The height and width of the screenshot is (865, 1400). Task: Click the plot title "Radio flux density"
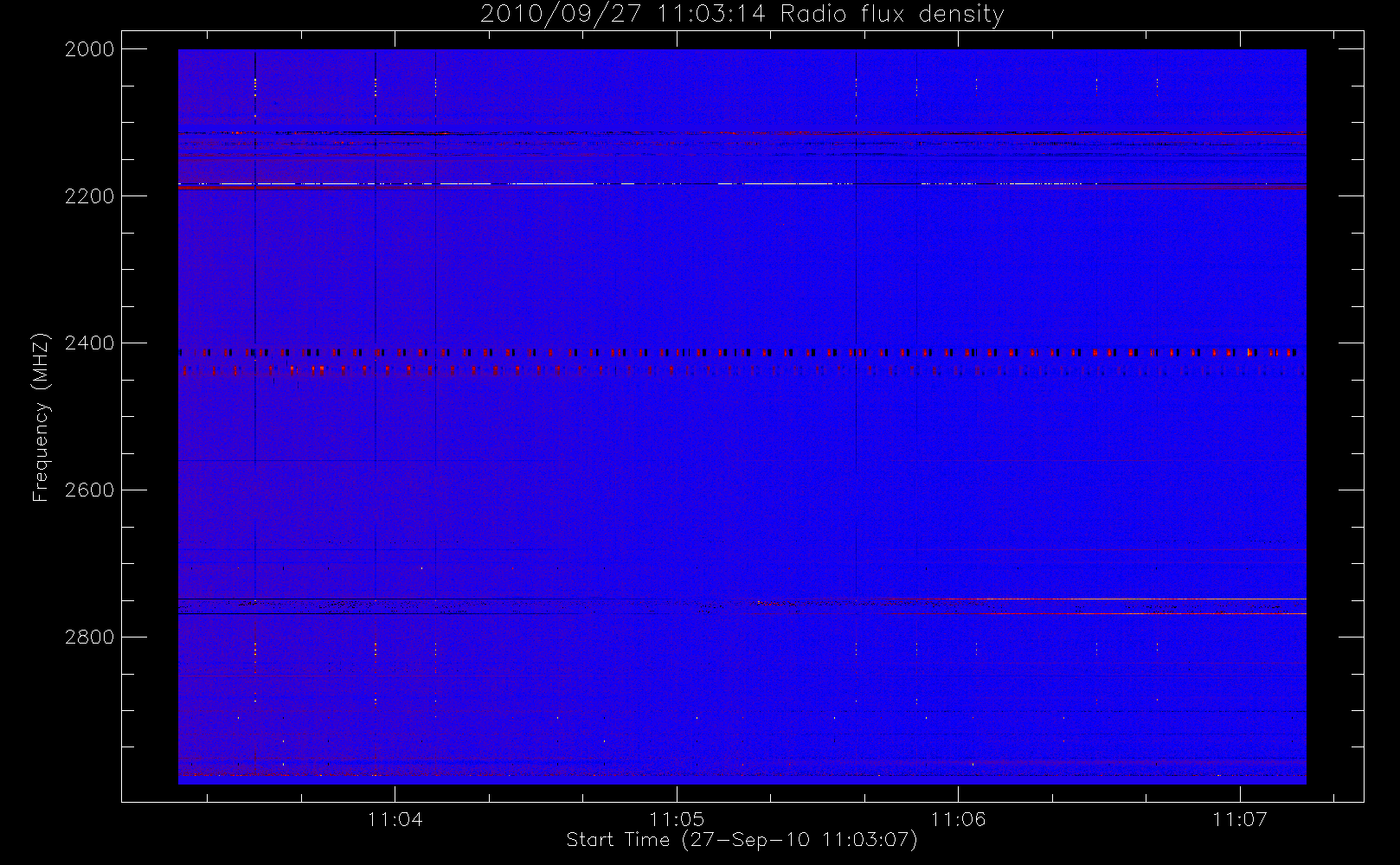tap(892, 14)
